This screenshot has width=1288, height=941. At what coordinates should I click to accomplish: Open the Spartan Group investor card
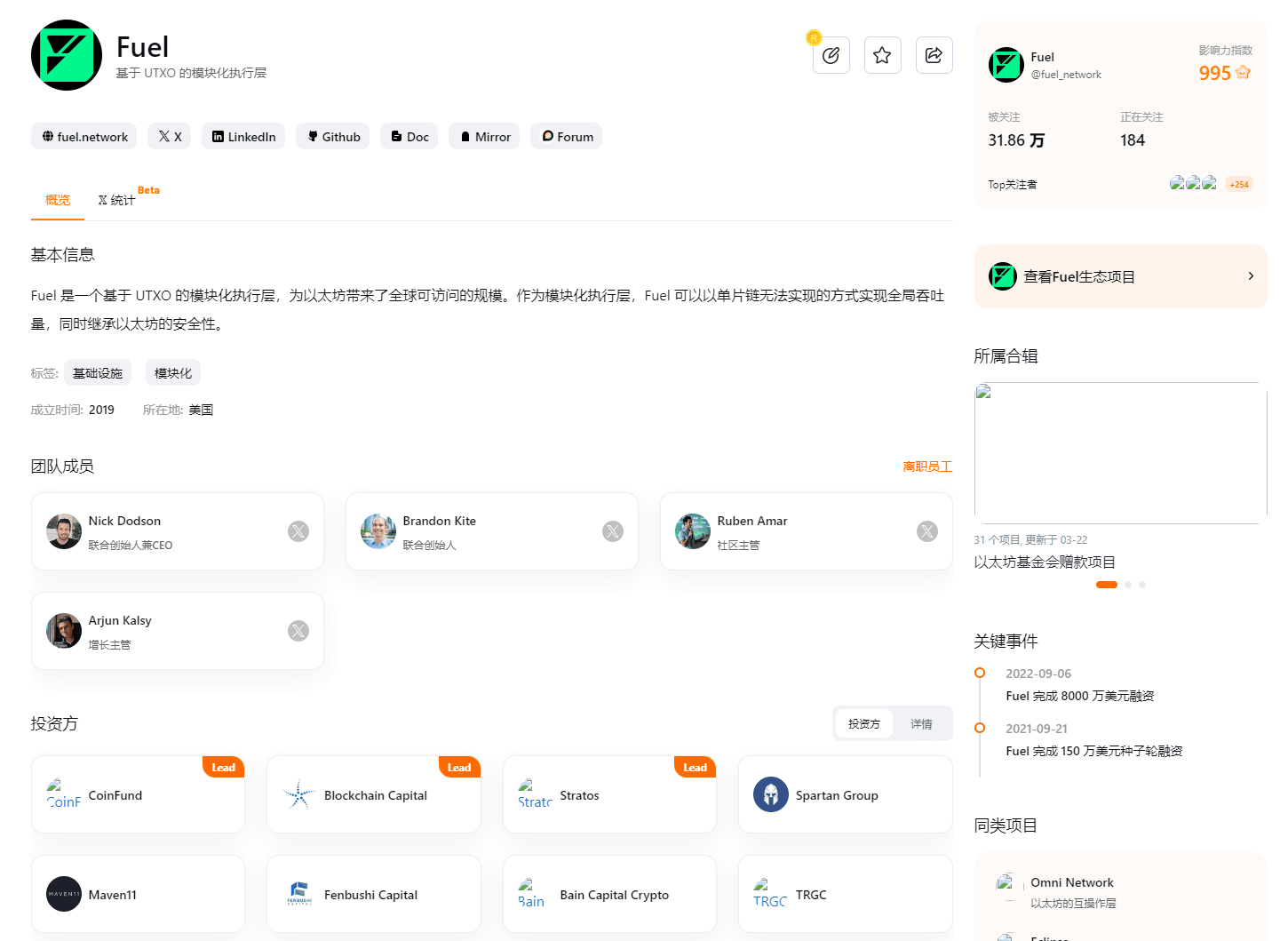click(845, 795)
